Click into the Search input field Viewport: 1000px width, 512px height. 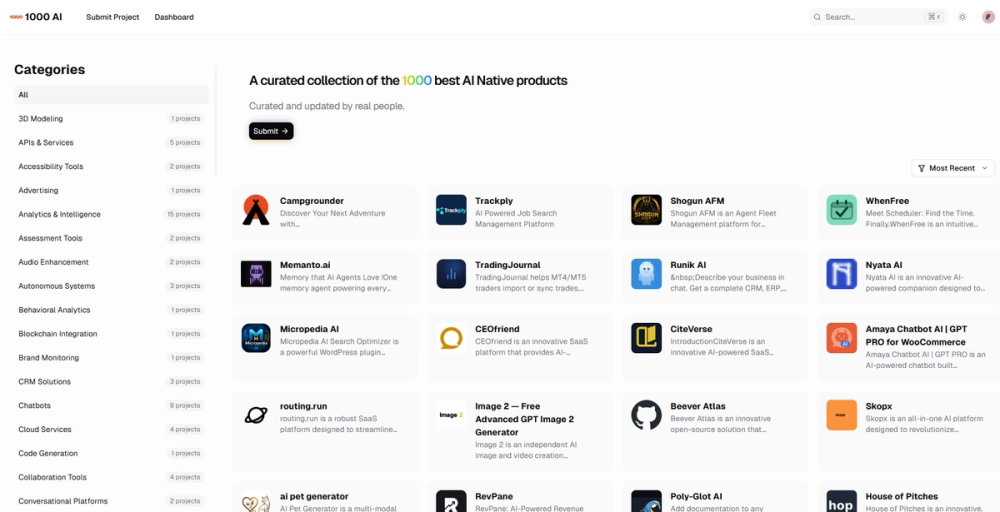click(878, 17)
